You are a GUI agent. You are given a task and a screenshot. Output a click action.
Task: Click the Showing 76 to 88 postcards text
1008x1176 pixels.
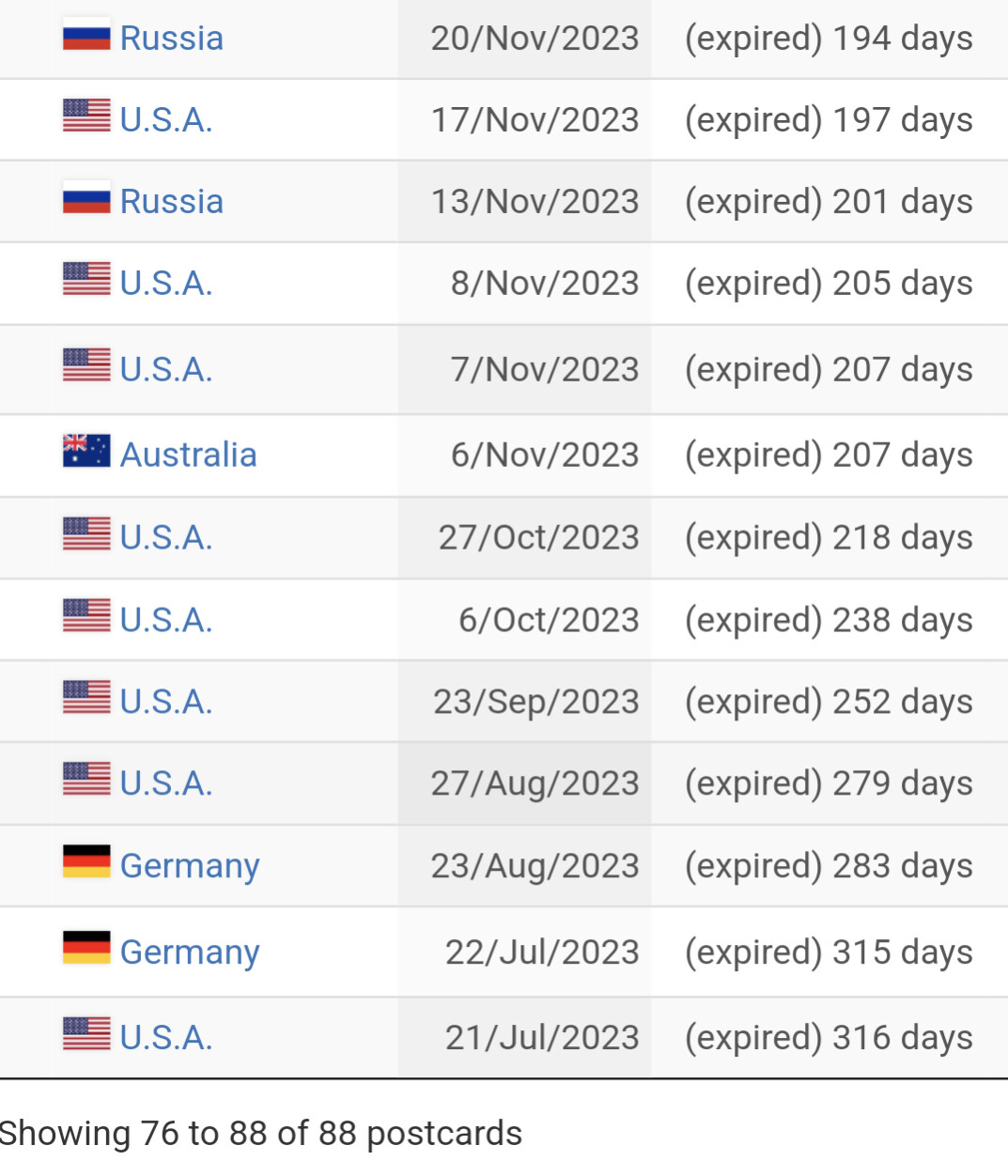click(x=261, y=1134)
